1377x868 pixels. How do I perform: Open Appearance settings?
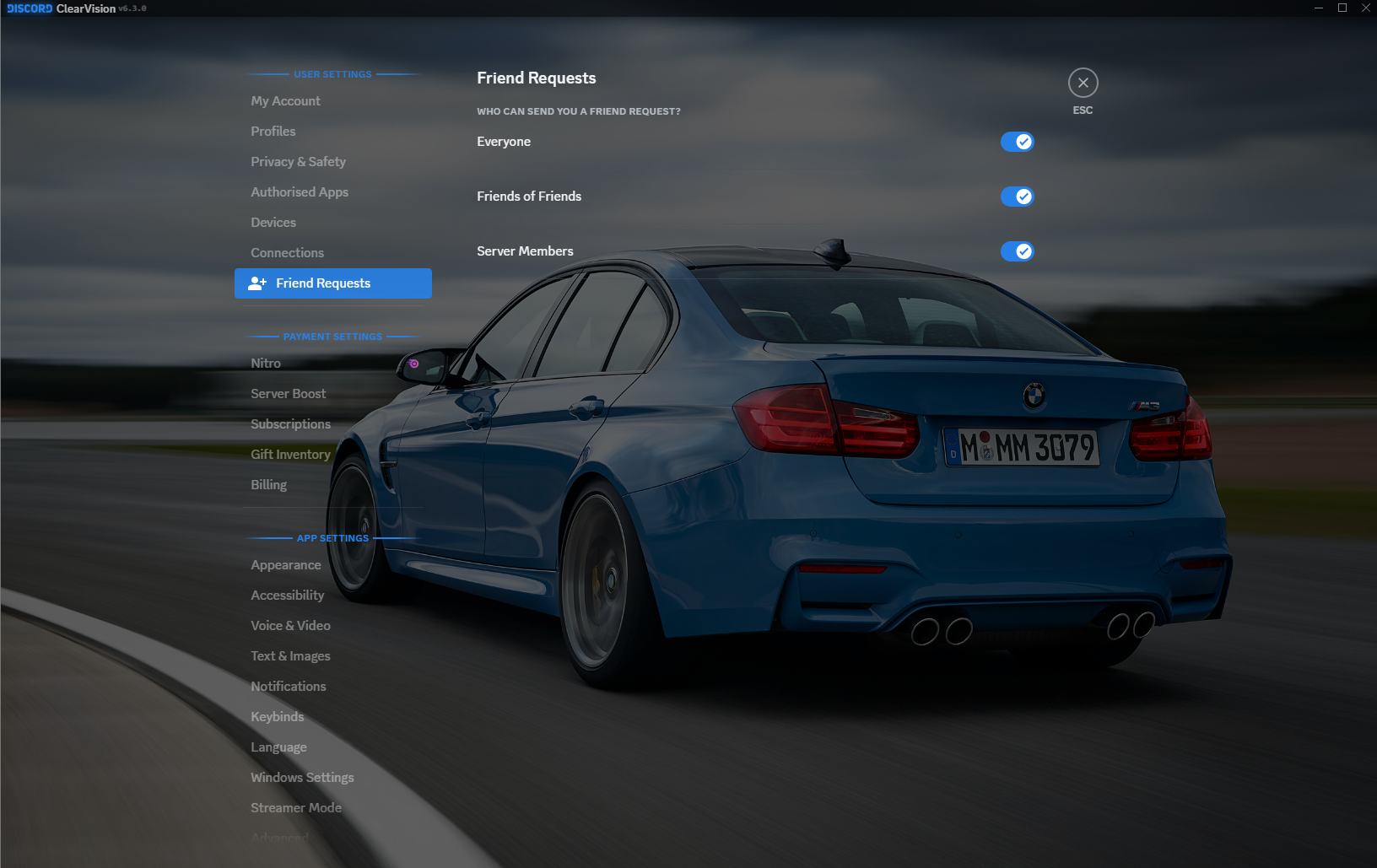(x=333, y=565)
